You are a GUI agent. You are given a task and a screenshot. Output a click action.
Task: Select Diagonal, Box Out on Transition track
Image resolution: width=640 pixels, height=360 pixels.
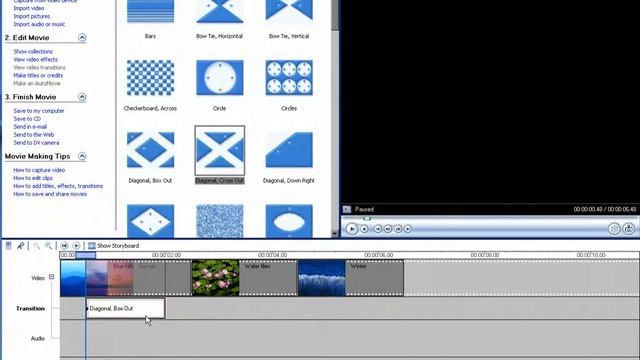pyautogui.click(x=126, y=309)
